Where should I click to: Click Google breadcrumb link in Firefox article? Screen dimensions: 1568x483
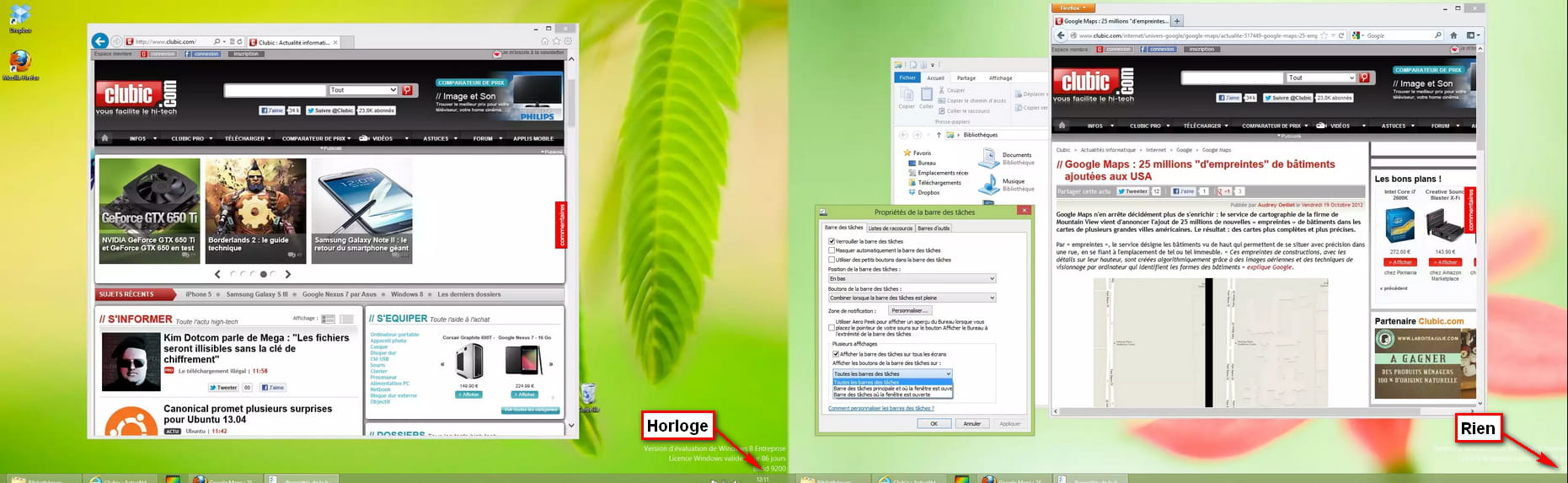coord(1184,150)
